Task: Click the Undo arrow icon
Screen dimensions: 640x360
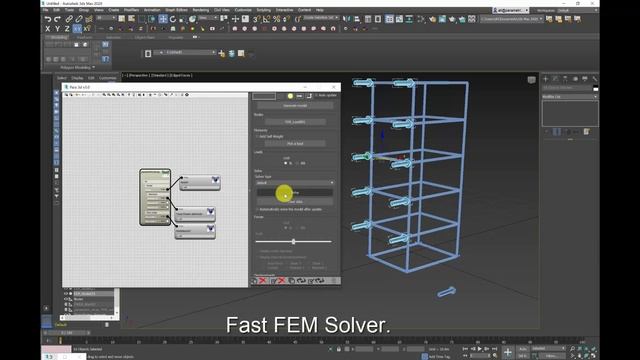Action: [x=48, y=19]
